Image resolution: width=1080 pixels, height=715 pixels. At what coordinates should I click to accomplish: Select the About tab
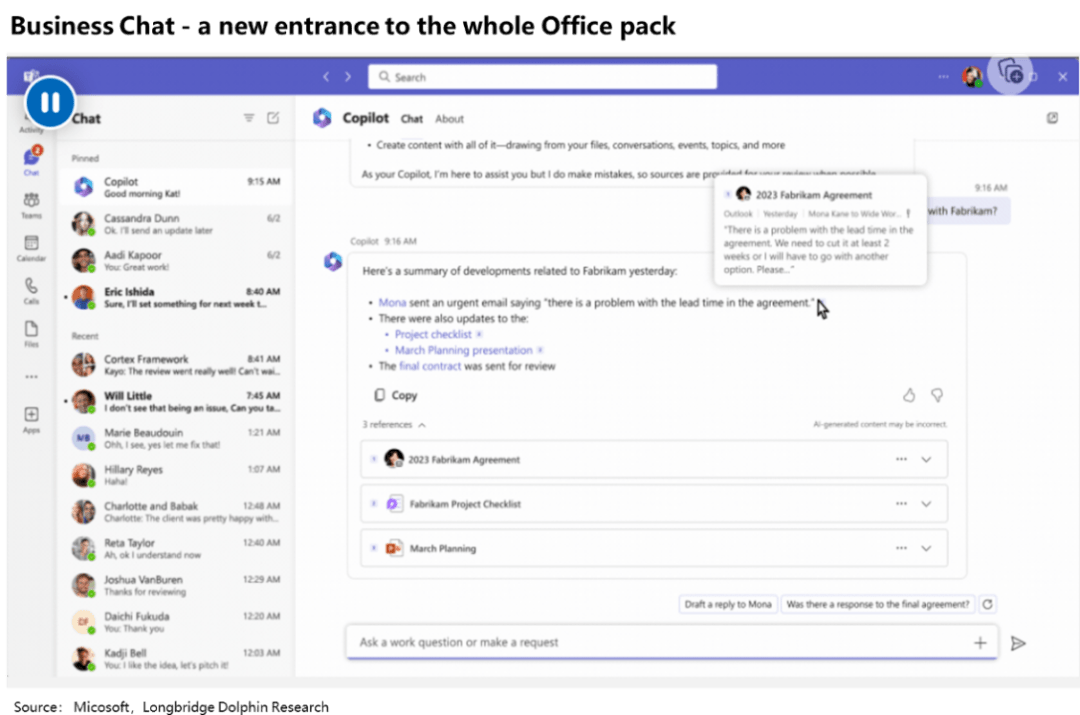449,118
